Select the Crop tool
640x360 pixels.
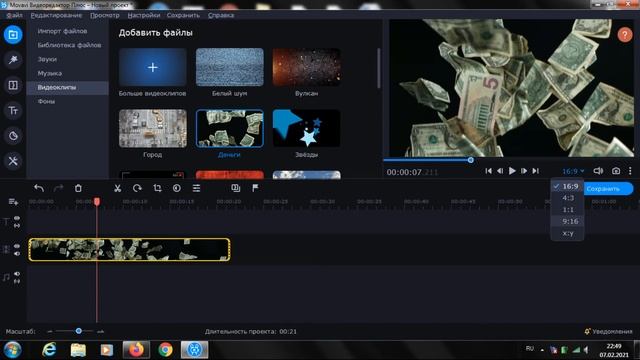coord(157,188)
